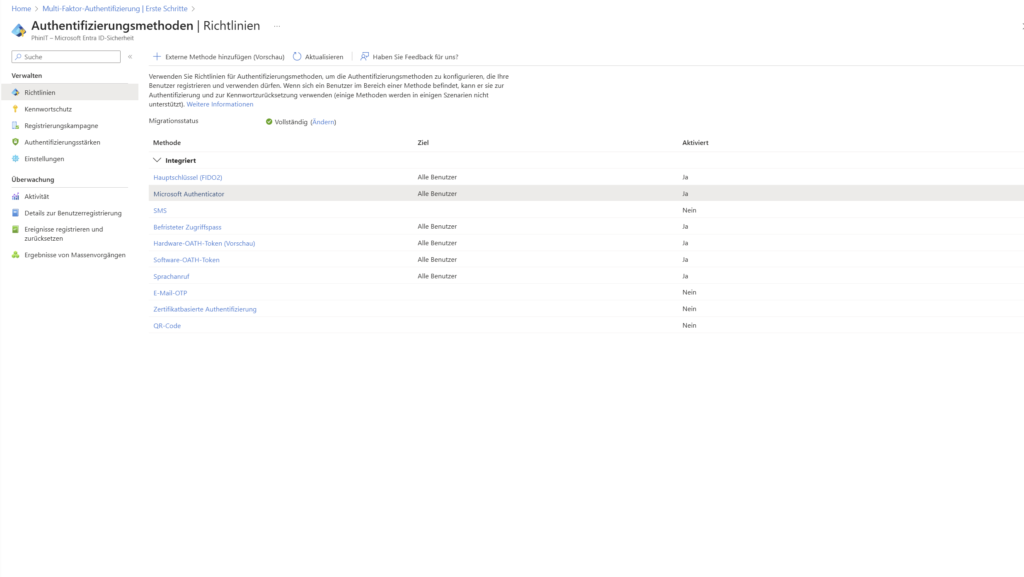This screenshot has height=577, width=1024.
Task: Open Details zur Benutzerregistrierung menu item
Action: (x=72, y=213)
